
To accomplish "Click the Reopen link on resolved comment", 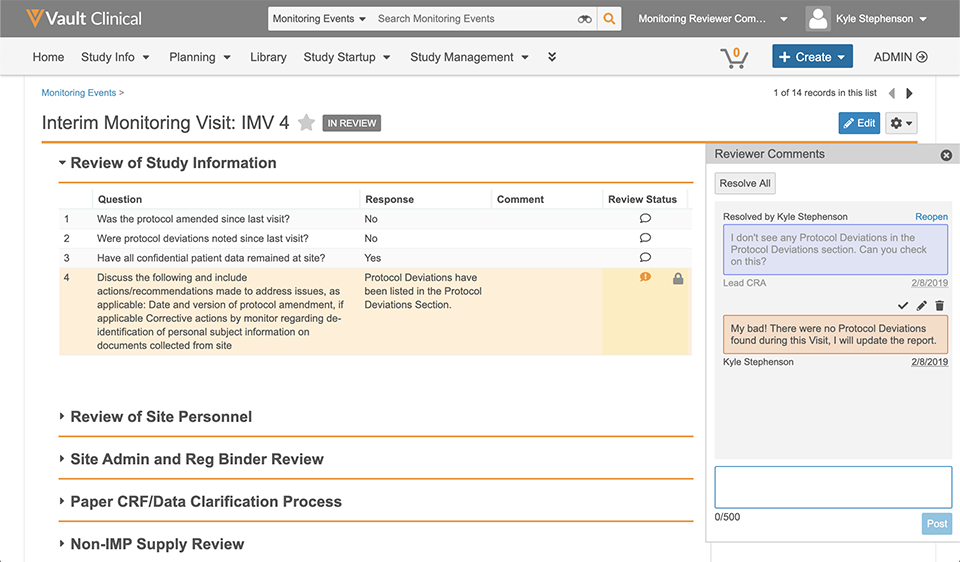I will pyautogui.click(x=931, y=217).
